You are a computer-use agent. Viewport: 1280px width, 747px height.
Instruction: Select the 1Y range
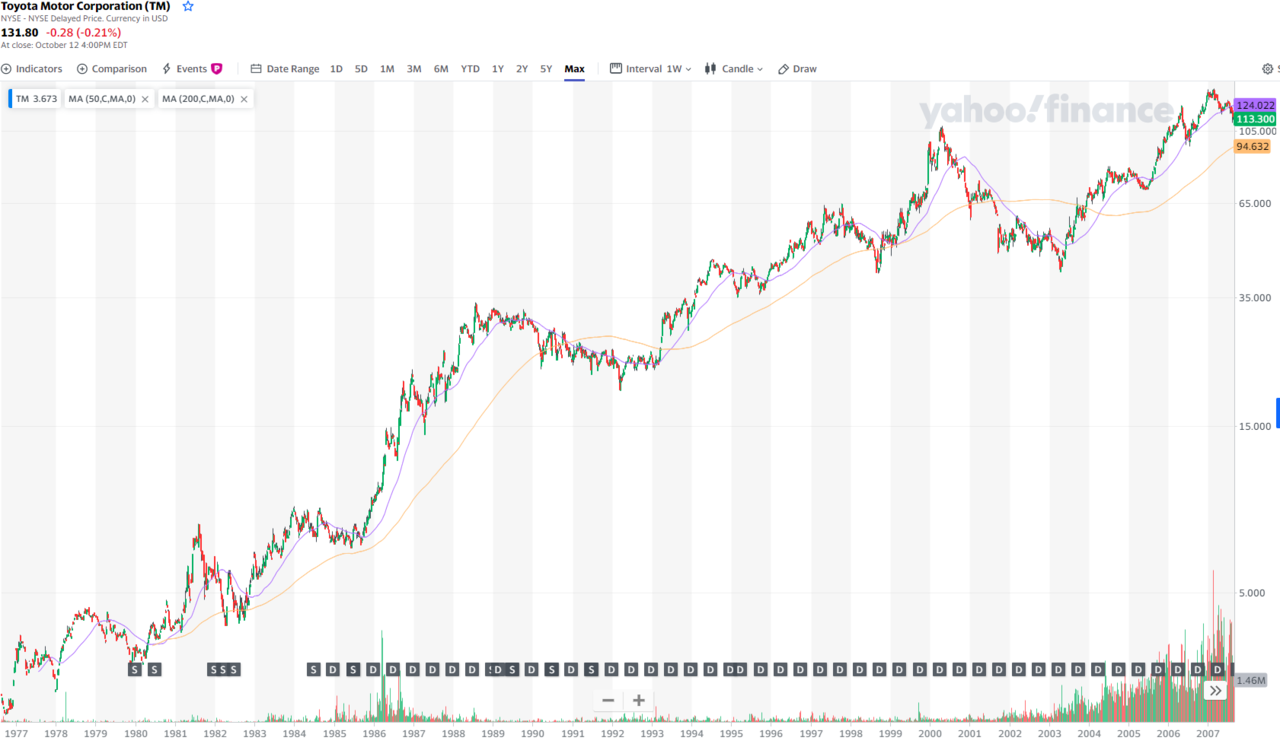(498, 69)
